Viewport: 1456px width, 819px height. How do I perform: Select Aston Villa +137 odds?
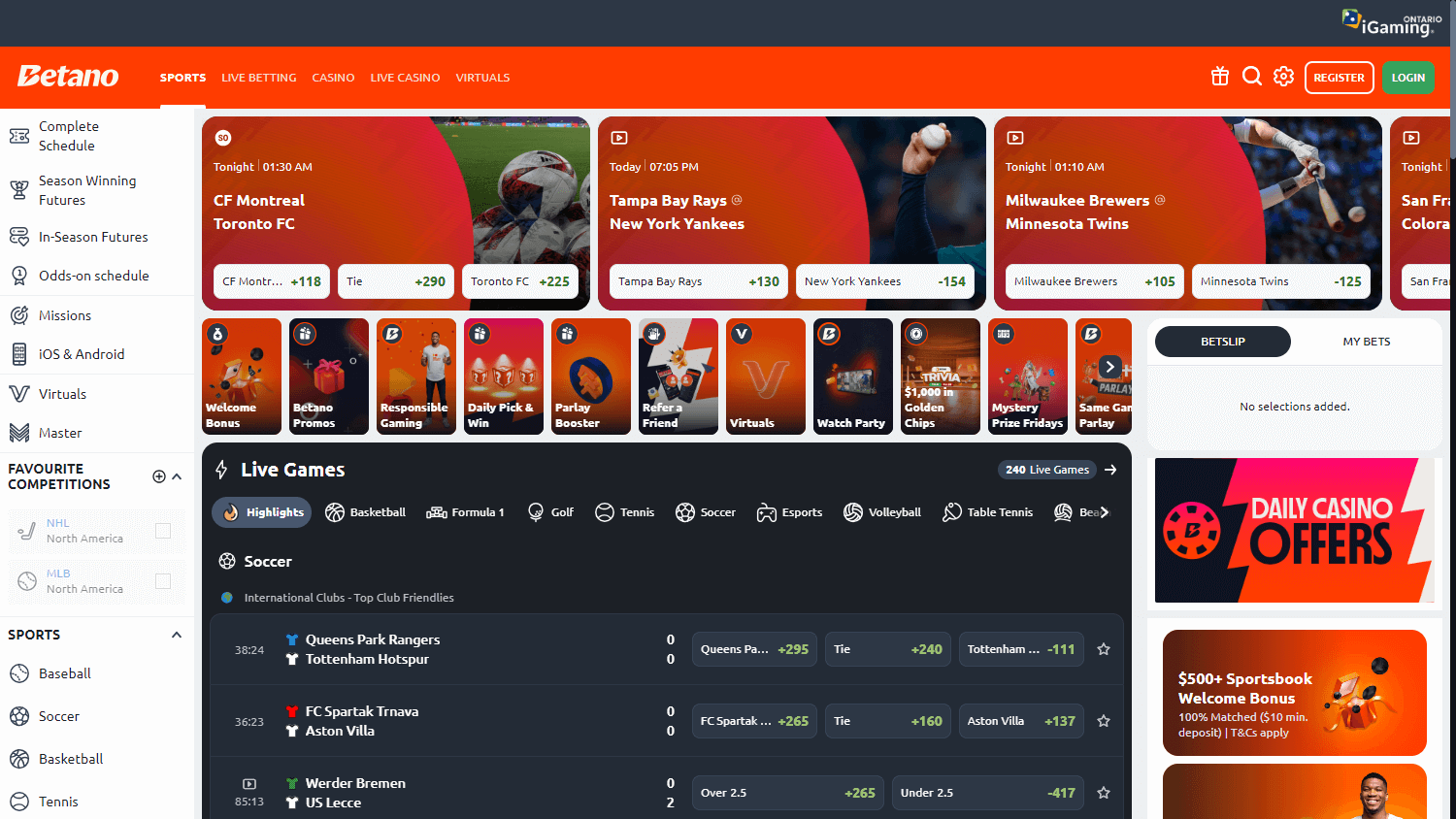point(1021,721)
